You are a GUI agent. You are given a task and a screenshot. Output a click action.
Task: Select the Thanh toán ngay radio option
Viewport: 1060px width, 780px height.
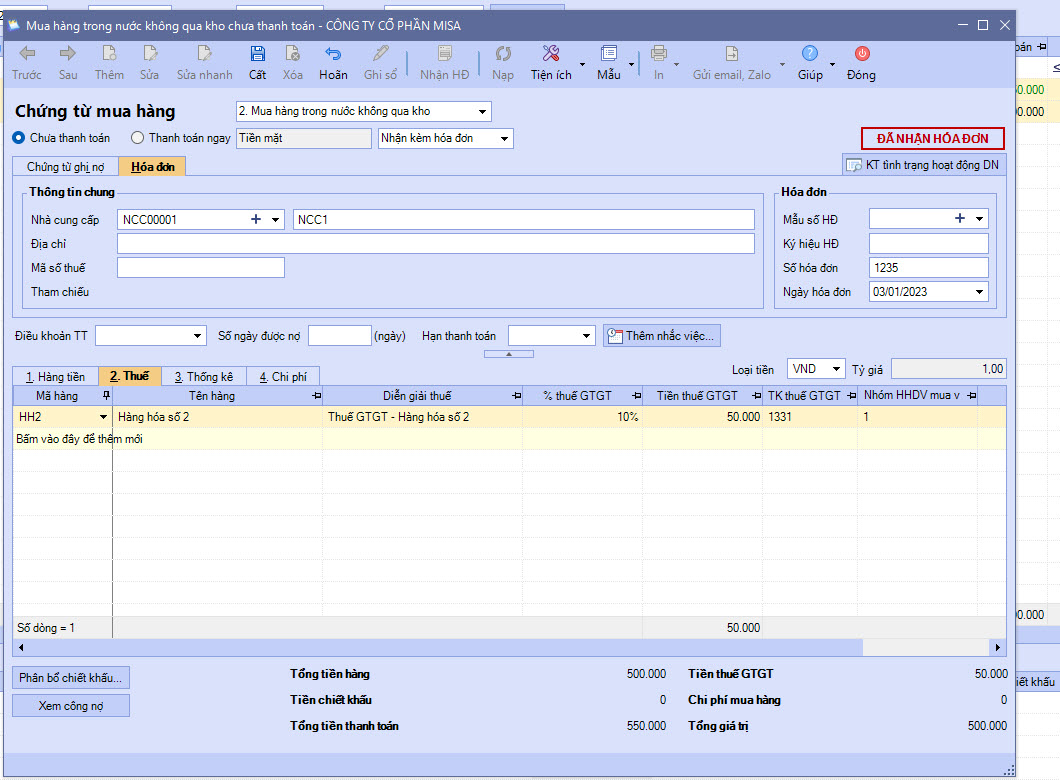pos(138,138)
